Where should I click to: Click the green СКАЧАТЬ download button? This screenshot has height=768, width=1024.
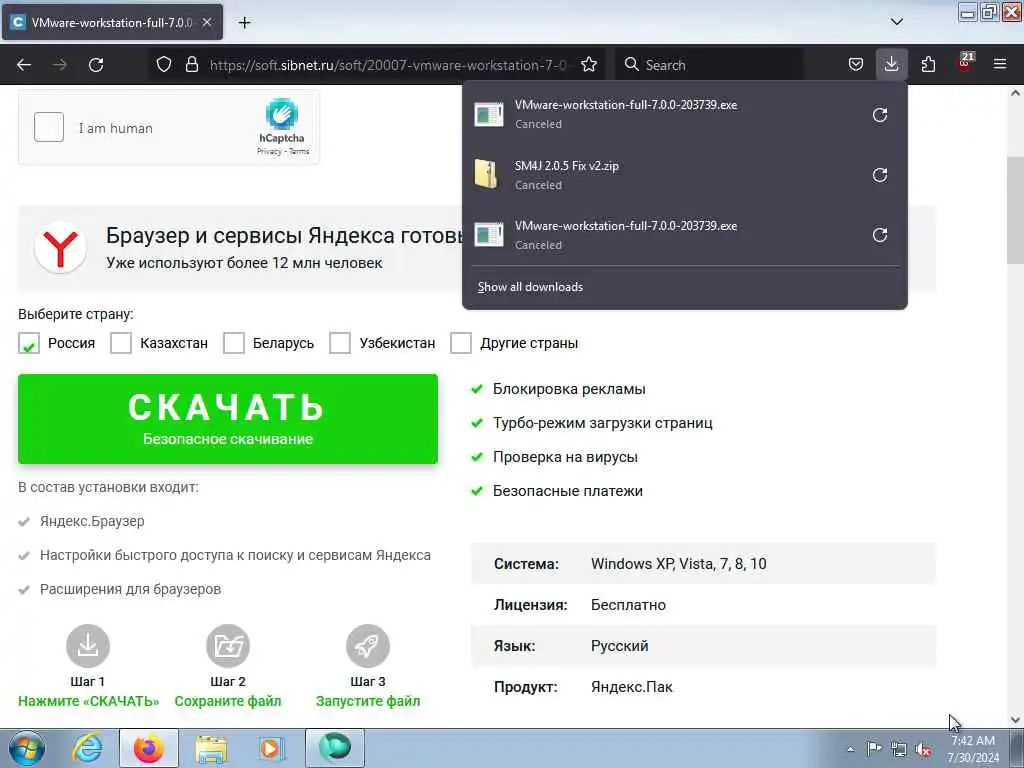[228, 419]
